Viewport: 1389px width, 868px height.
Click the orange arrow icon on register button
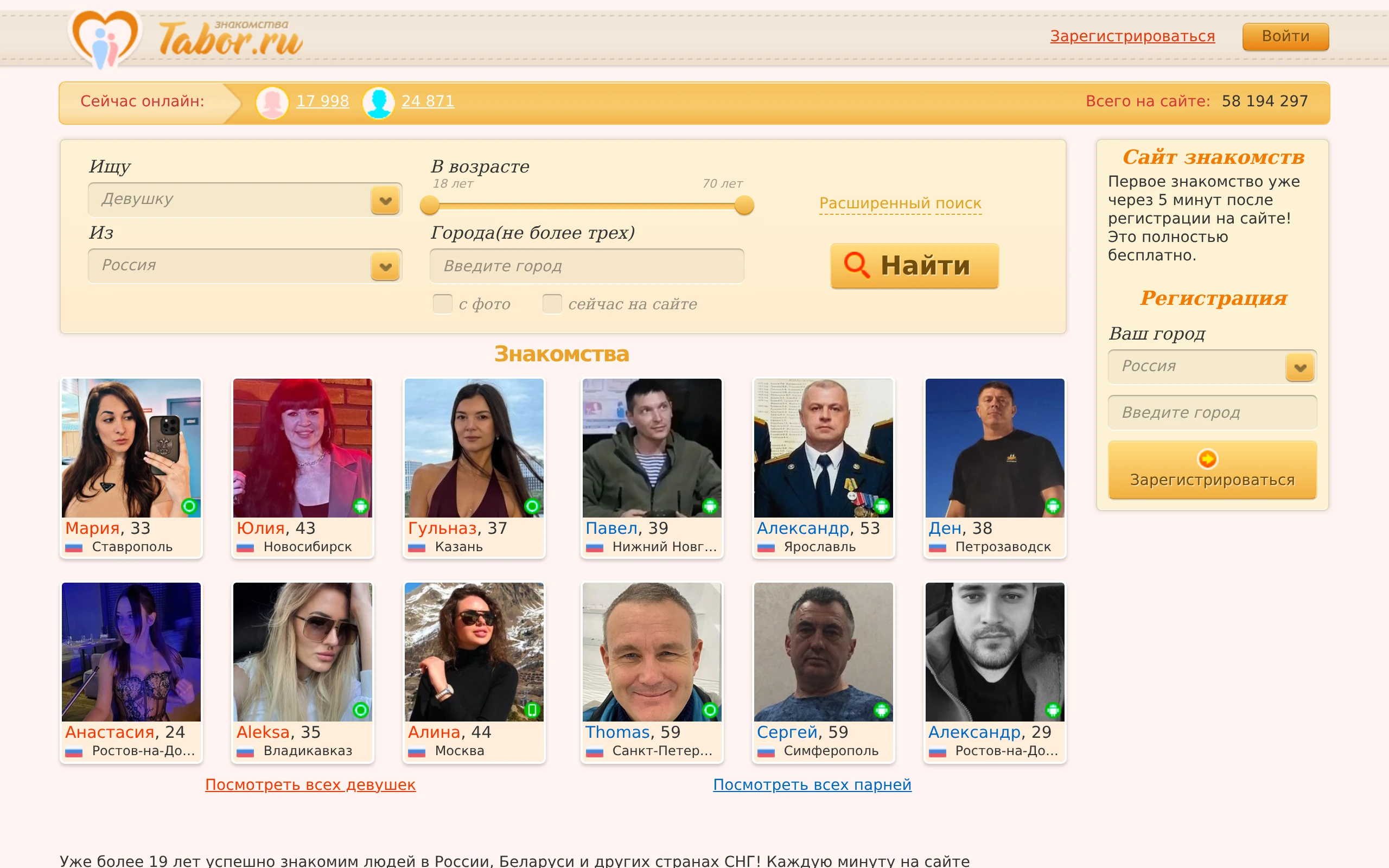[x=1208, y=459]
